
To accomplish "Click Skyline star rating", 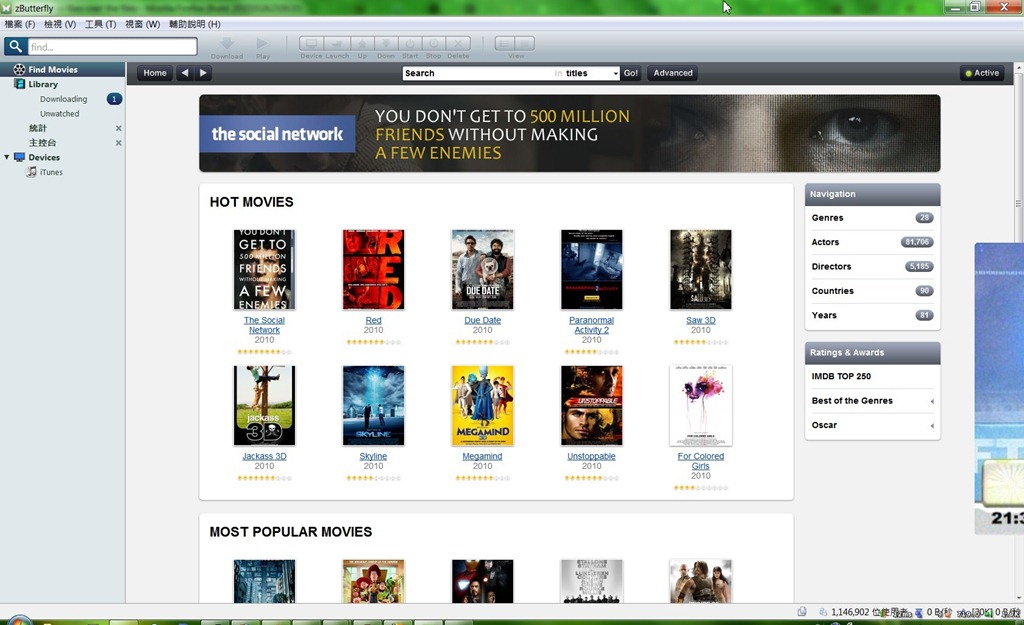I will (374, 478).
